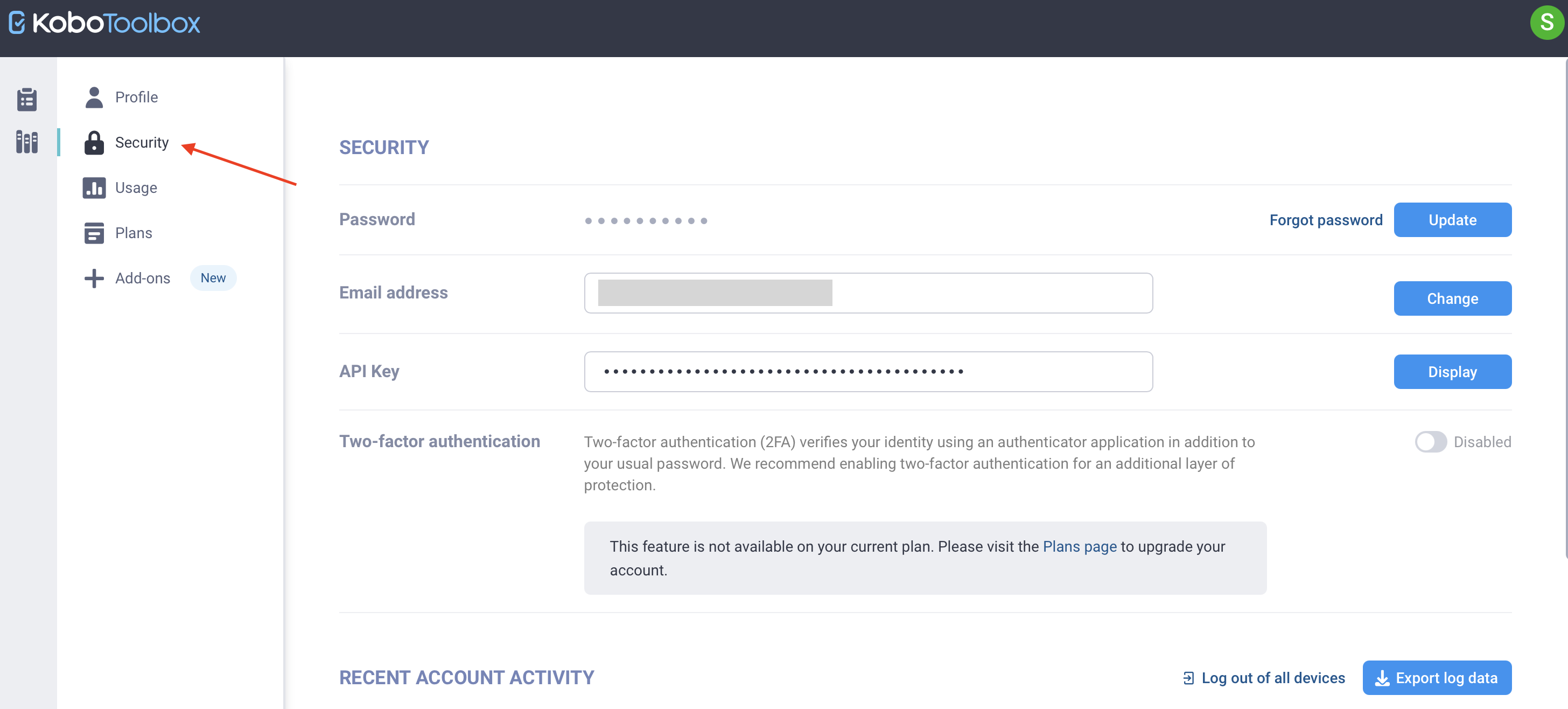Open the Usage settings section
This screenshot has height=709, width=1568.
[x=136, y=187]
